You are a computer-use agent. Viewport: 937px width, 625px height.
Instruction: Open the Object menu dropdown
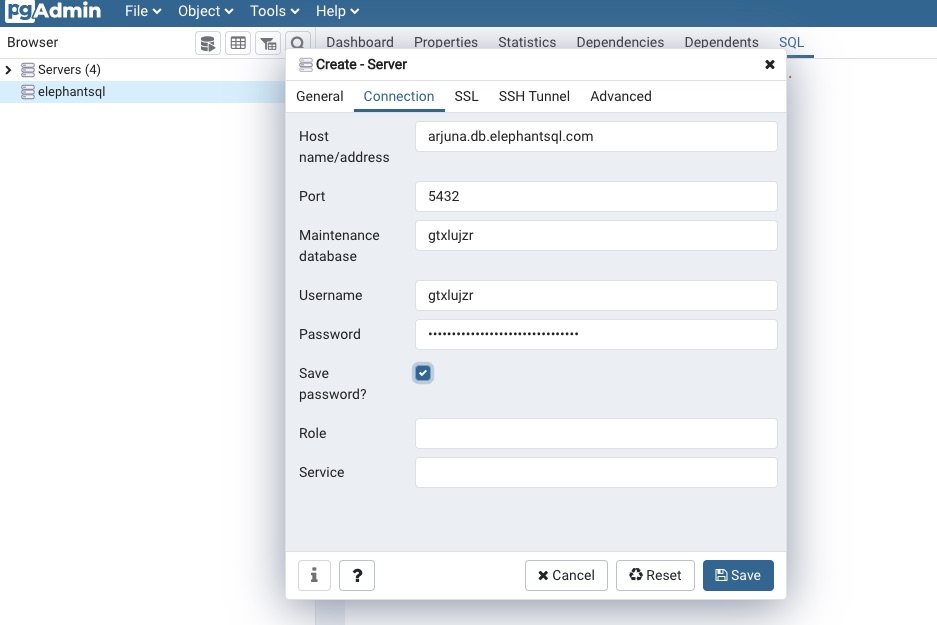pyautogui.click(x=205, y=12)
